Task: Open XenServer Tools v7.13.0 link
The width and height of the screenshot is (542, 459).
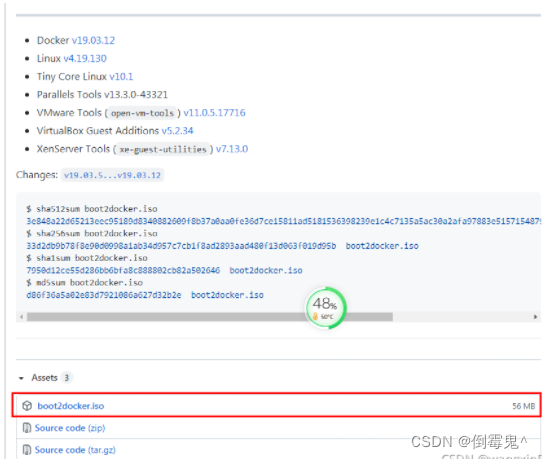Action: (x=232, y=149)
